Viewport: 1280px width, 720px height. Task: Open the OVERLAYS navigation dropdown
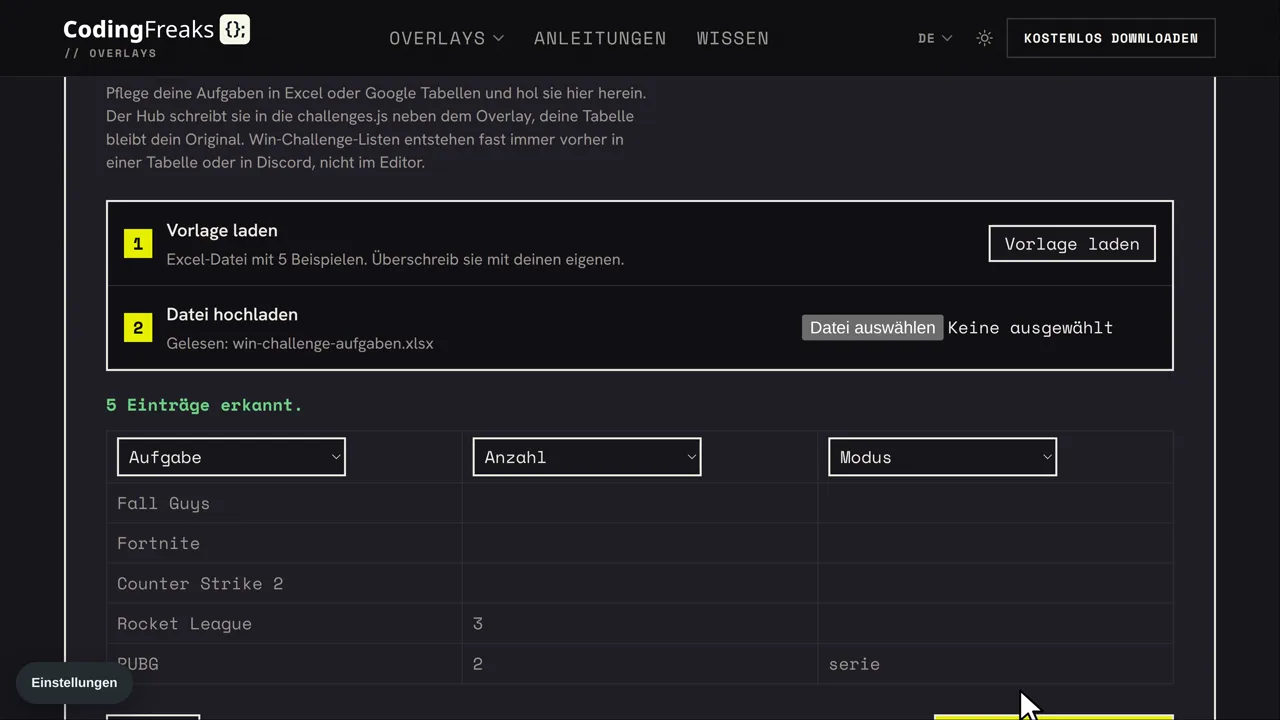[x=447, y=38]
